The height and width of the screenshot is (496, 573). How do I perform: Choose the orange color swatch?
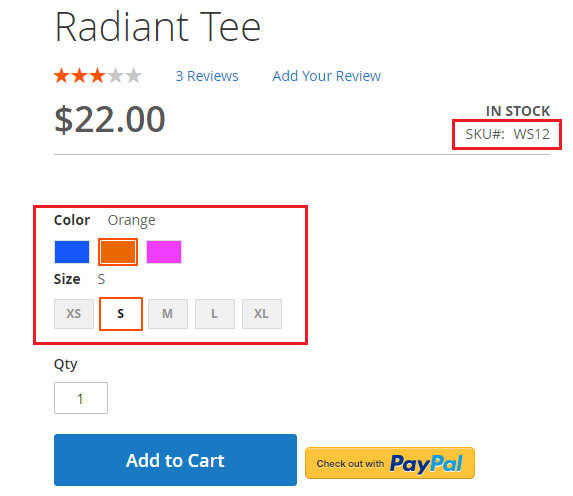[x=118, y=252]
